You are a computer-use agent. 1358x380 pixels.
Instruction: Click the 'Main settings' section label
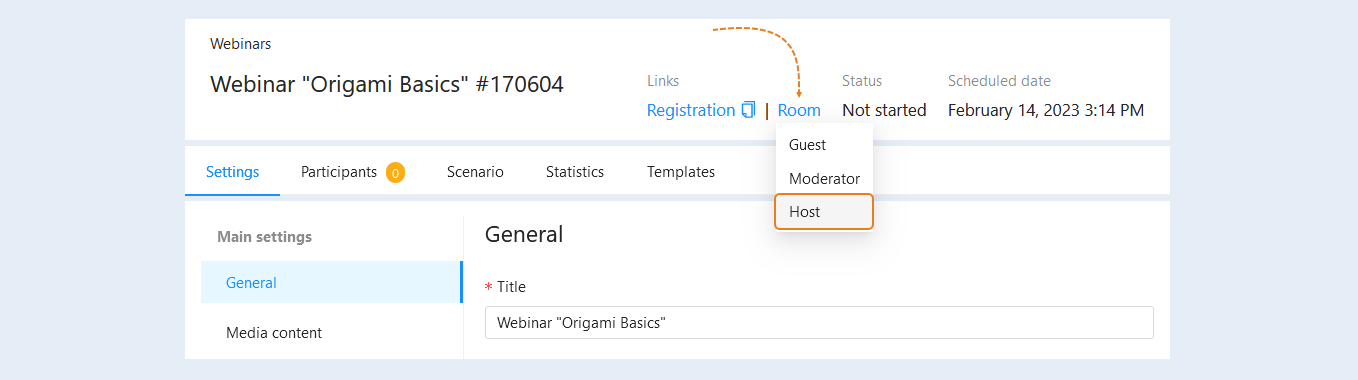[264, 237]
